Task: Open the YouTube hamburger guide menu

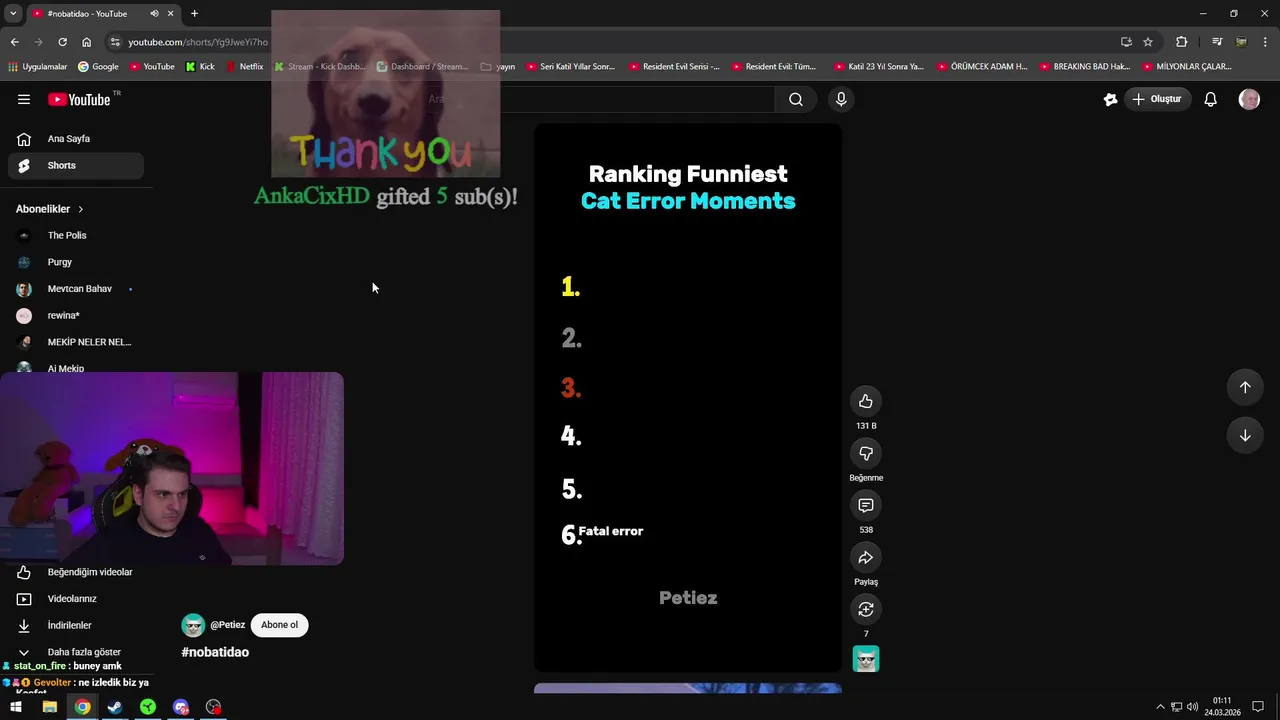Action: [24, 99]
